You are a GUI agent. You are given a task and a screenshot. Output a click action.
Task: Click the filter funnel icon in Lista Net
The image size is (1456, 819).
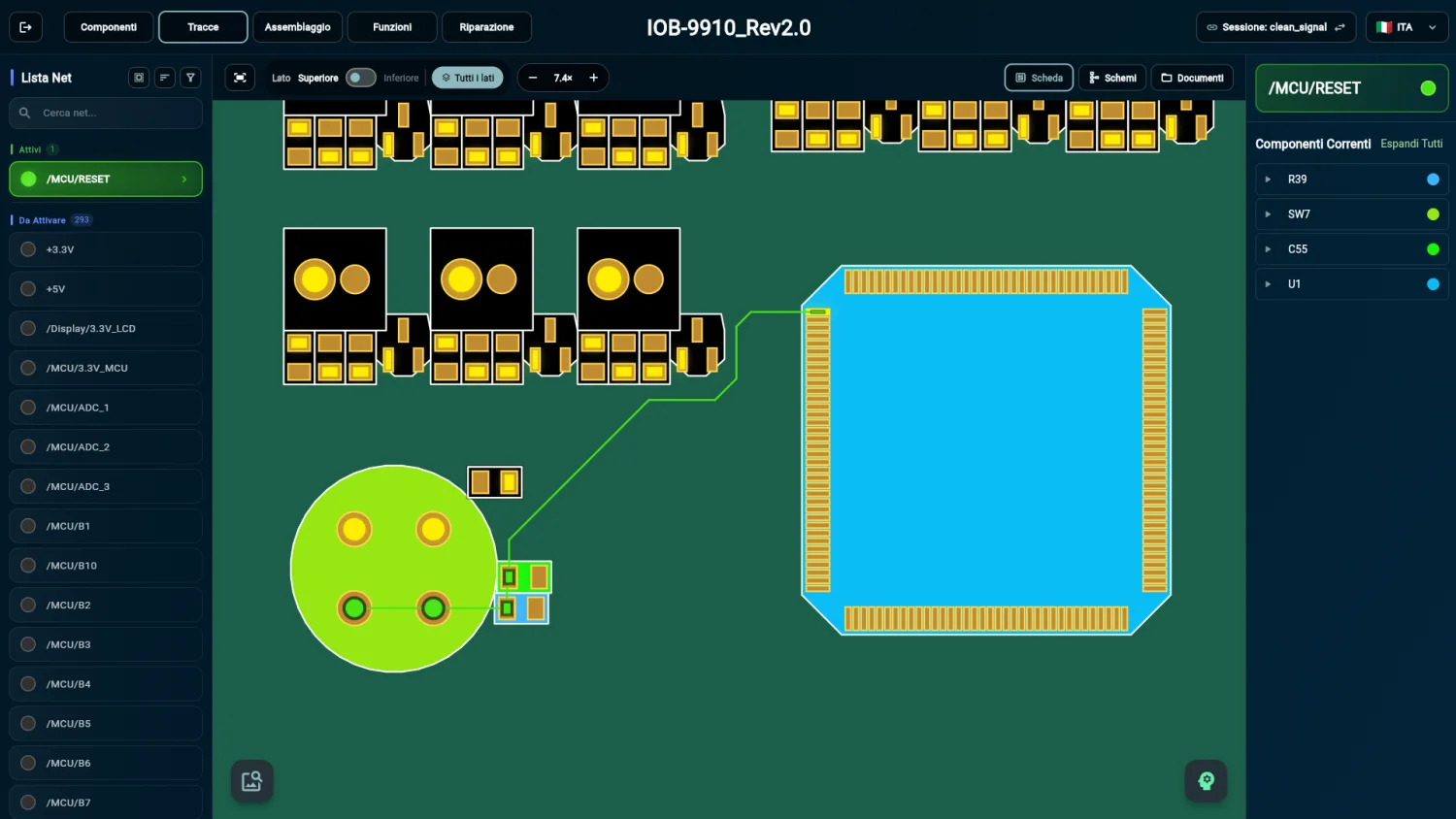(x=190, y=78)
